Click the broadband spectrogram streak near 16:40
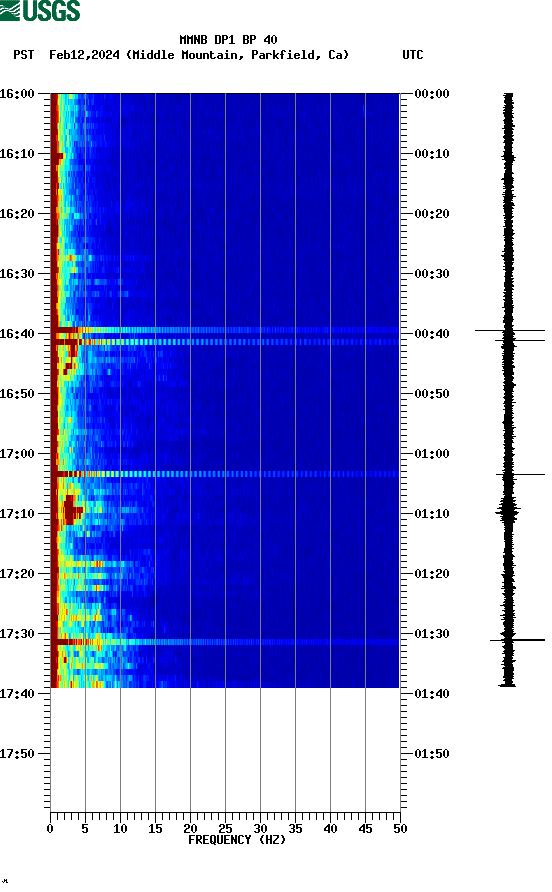Screen dimensions: 552x892 pos(225,330)
